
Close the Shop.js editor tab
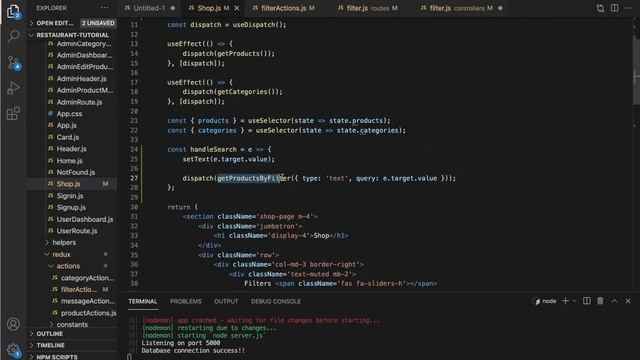point(237,8)
